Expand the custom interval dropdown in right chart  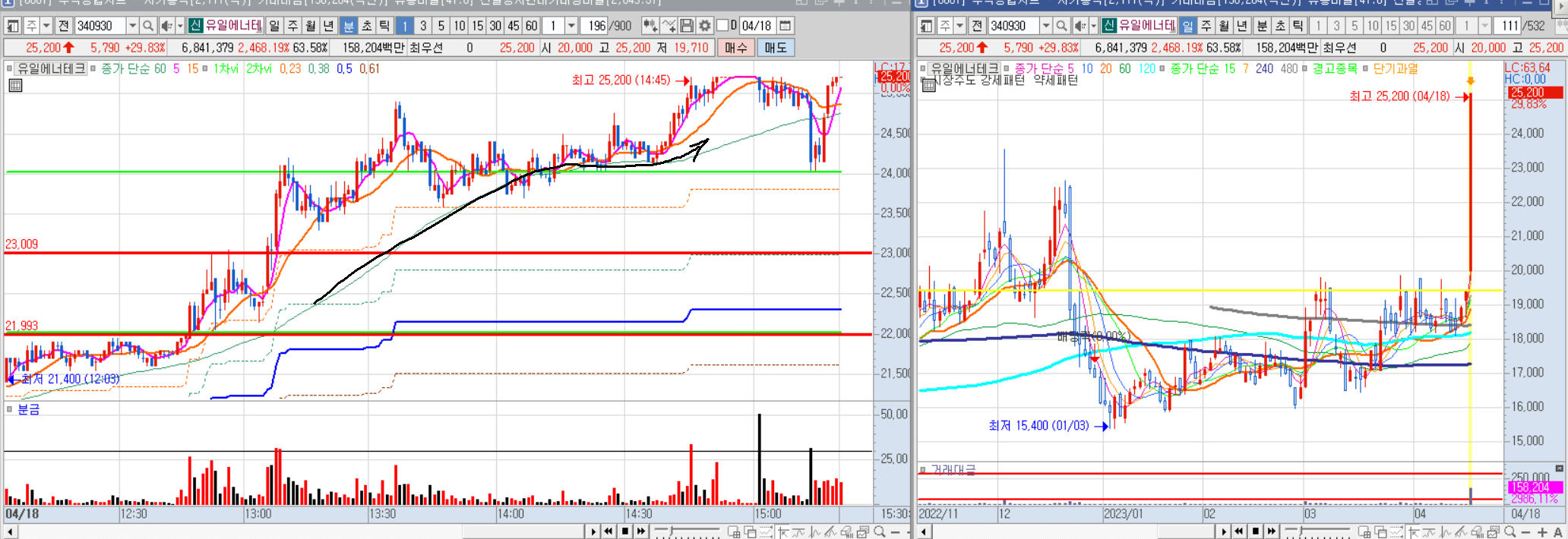[x=1484, y=26]
